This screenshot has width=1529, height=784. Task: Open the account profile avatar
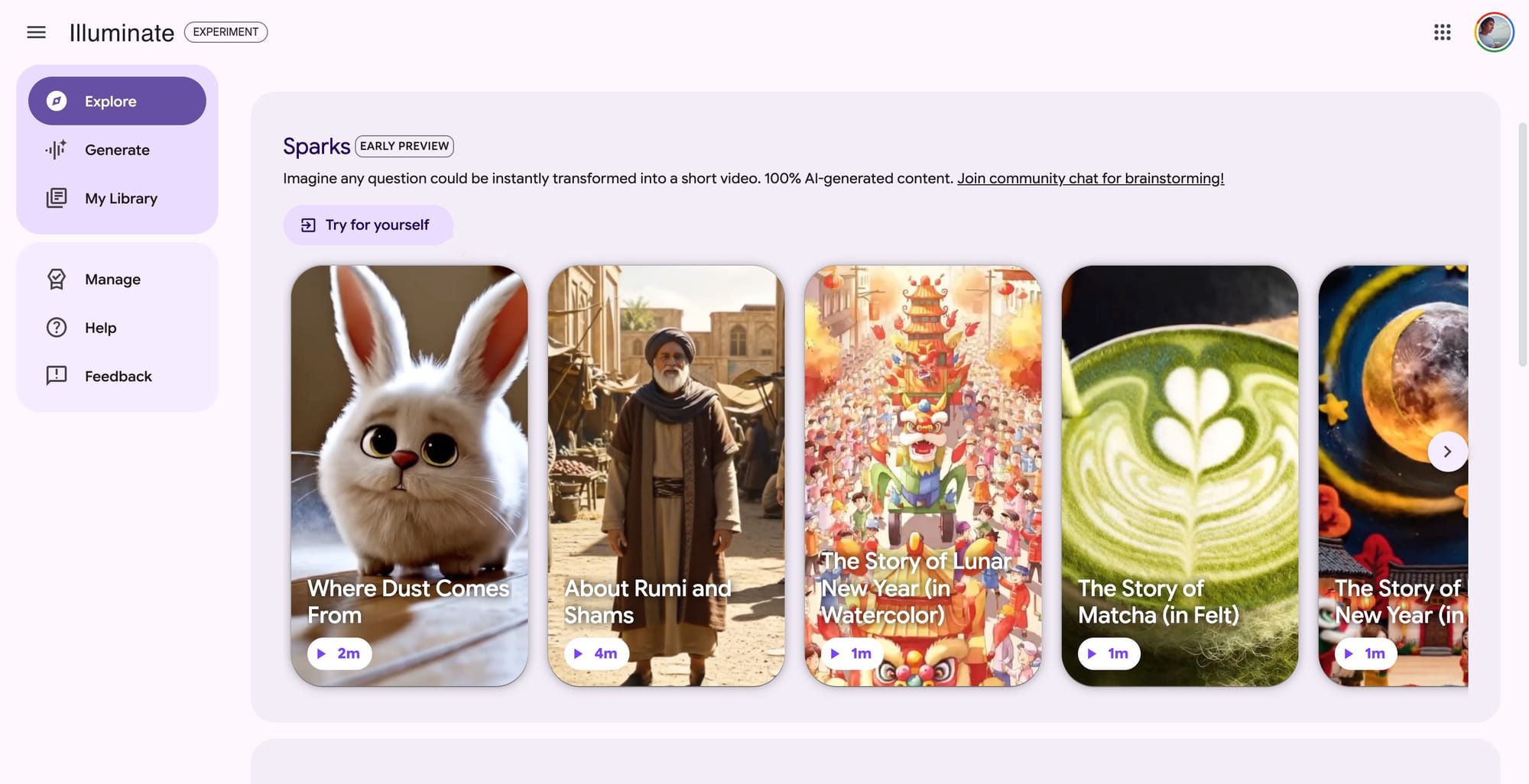point(1494,32)
